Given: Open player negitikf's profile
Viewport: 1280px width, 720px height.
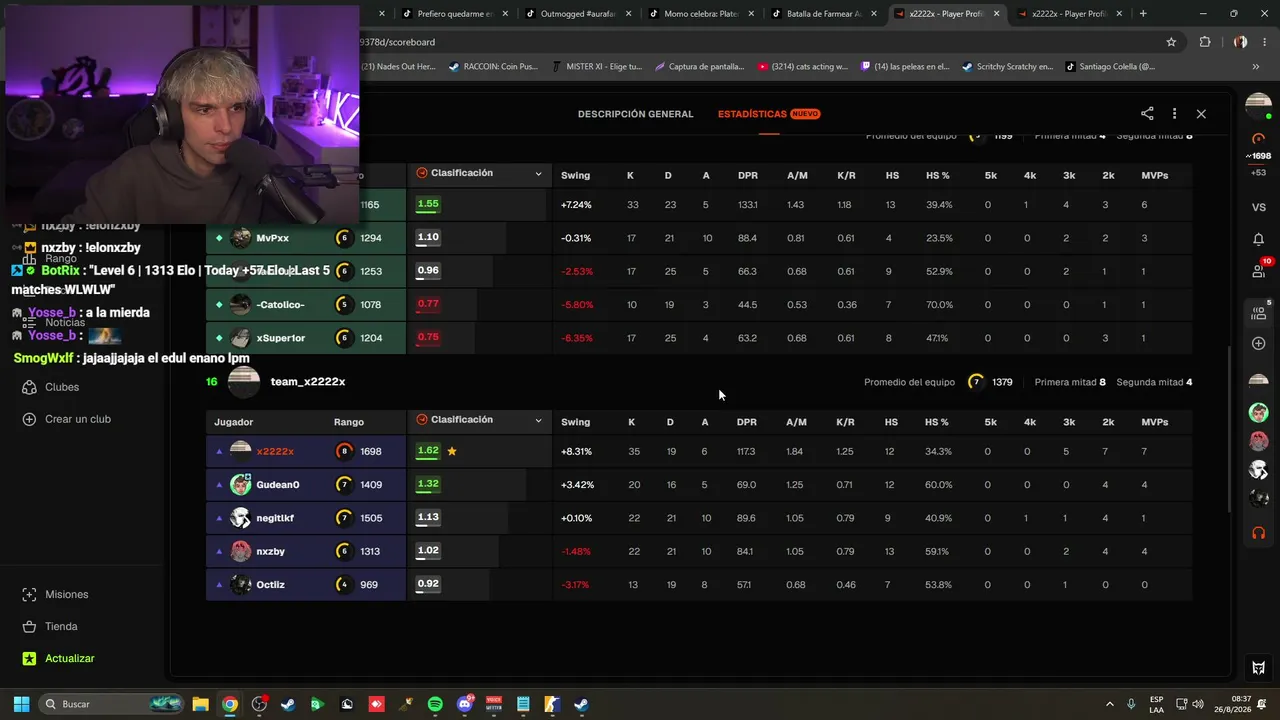Looking at the screenshot, I should (275, 518).
